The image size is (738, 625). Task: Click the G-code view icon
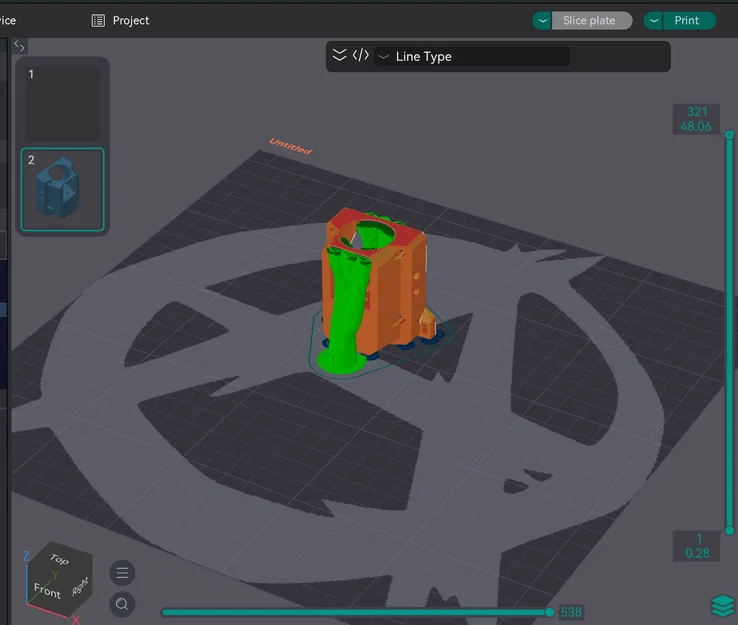click(361, 56)
